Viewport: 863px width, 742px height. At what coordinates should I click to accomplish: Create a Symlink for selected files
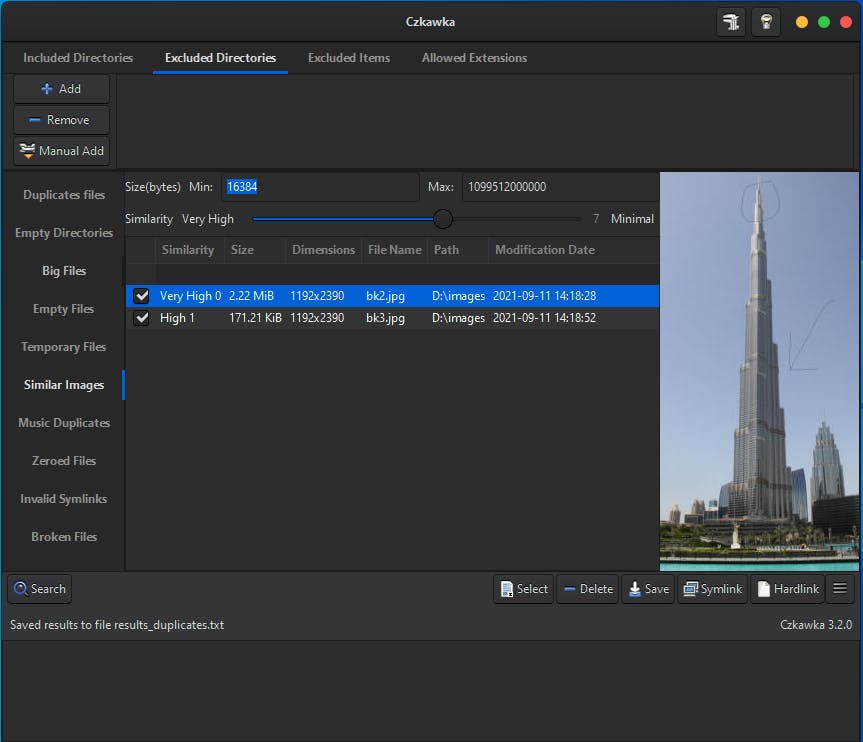pyautogui.click(x=712, y=589)
